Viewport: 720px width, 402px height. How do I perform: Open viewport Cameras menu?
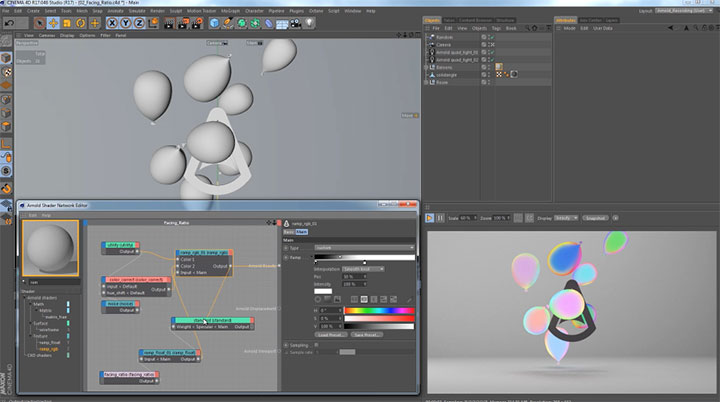click(47, 35)
